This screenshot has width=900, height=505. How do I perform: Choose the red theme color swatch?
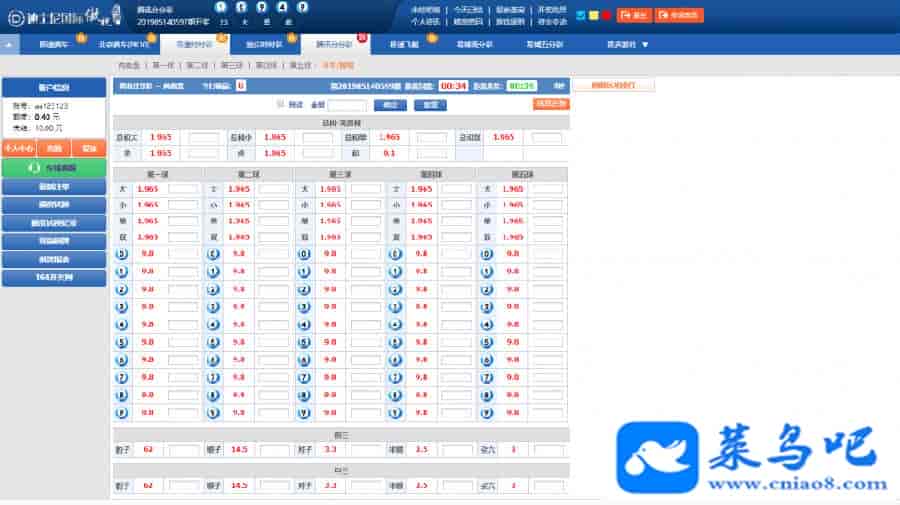606,15
